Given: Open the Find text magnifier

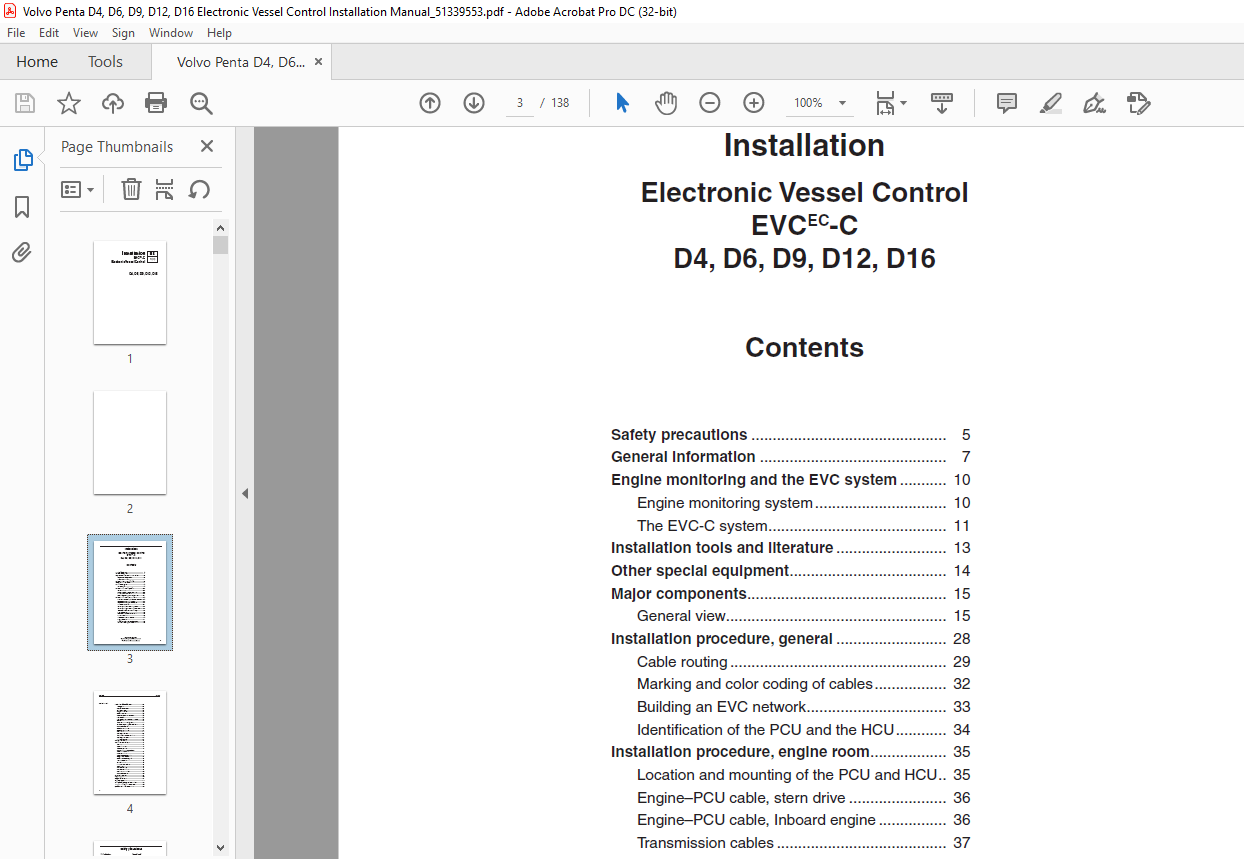Looking at the screenshot, I should (201, 103).
